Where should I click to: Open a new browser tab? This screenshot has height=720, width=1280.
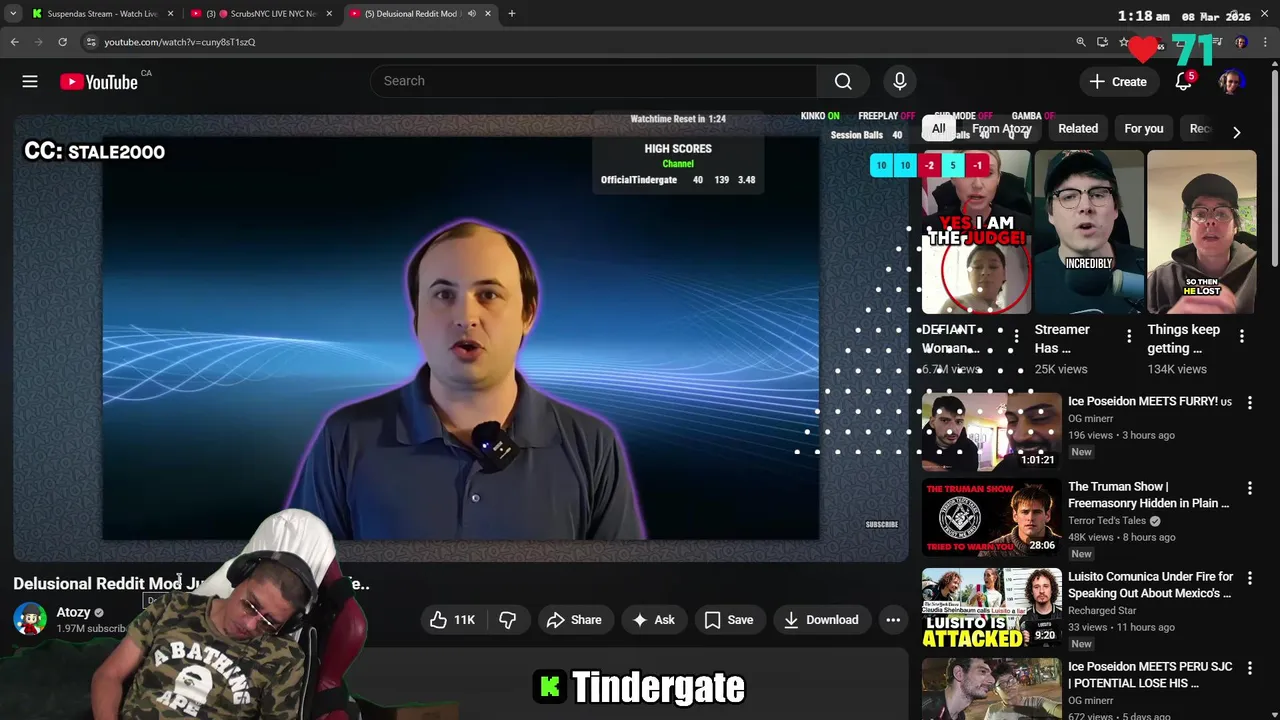[511, 14]
